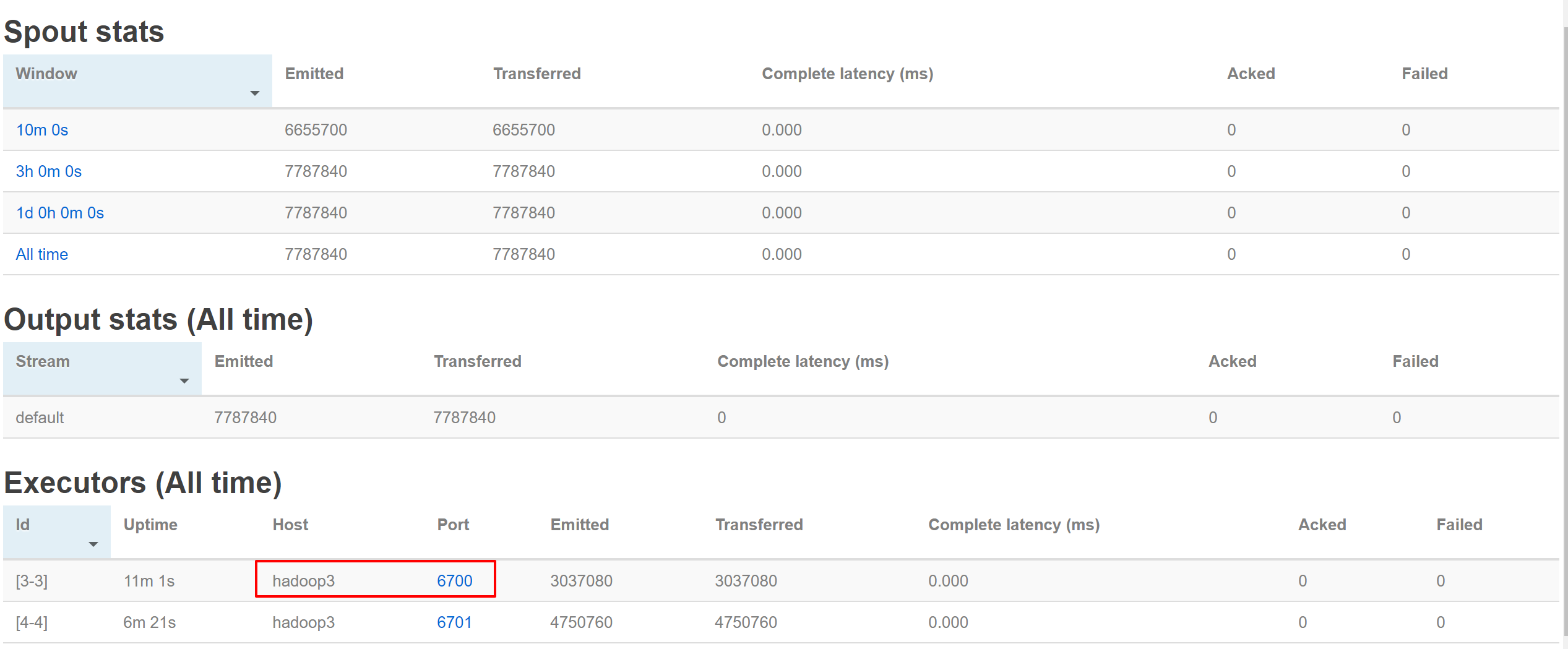Click the page vertical scrollbar
The height and width of the screenshot is (649, 1568).
click(x=1565, y=309)
